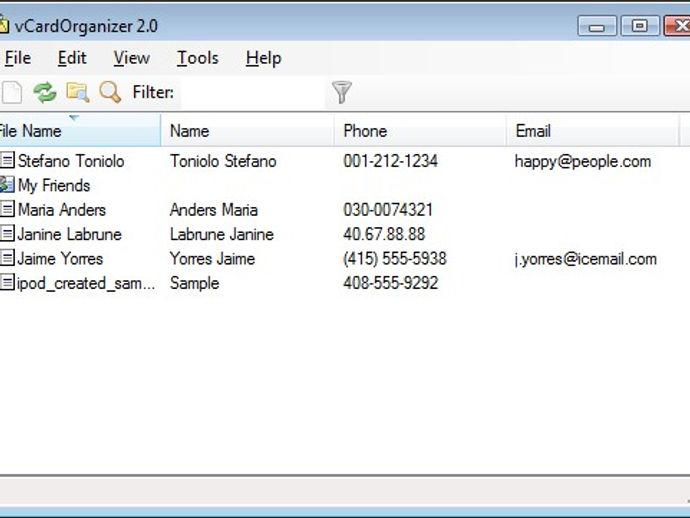The image size is (690, 518).
Task: Click the New vCard blank page icon
Action: (12, 92)
